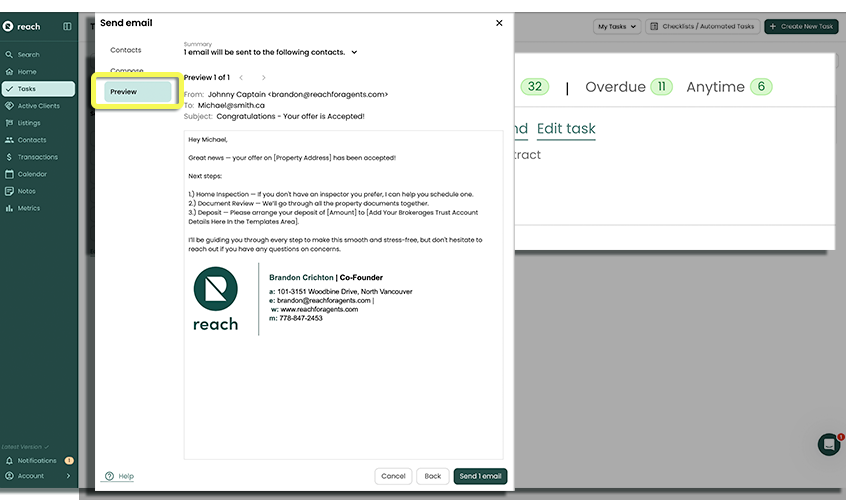Open the Help link
Image resolution: width=846 pixels, height=500 pixels.
120,476
